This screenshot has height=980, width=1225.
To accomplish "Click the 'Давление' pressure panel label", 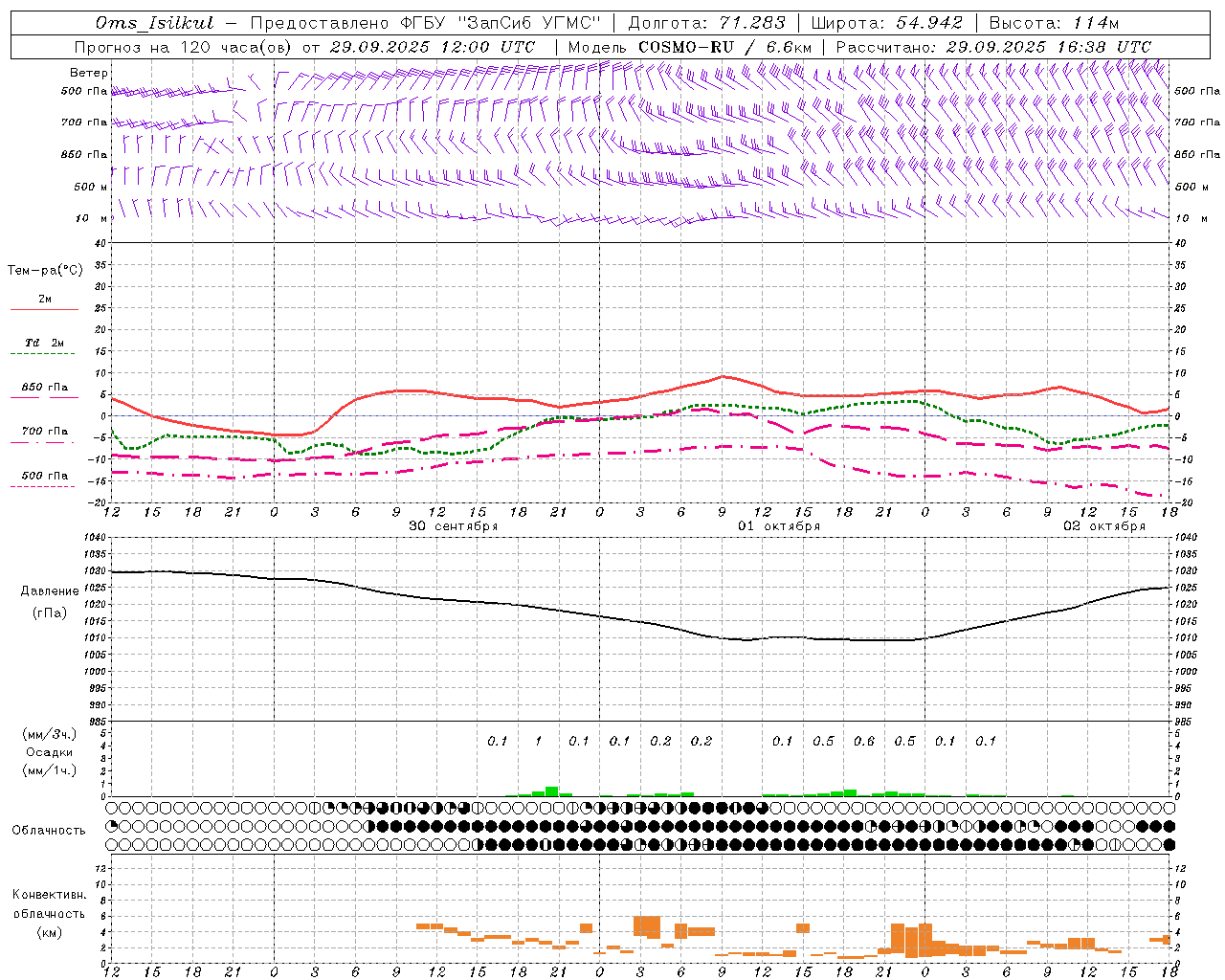I will click(50, 591).
